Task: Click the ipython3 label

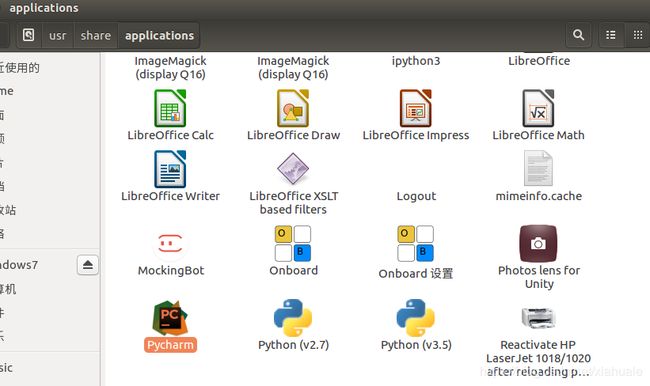Action: (416, 61)
